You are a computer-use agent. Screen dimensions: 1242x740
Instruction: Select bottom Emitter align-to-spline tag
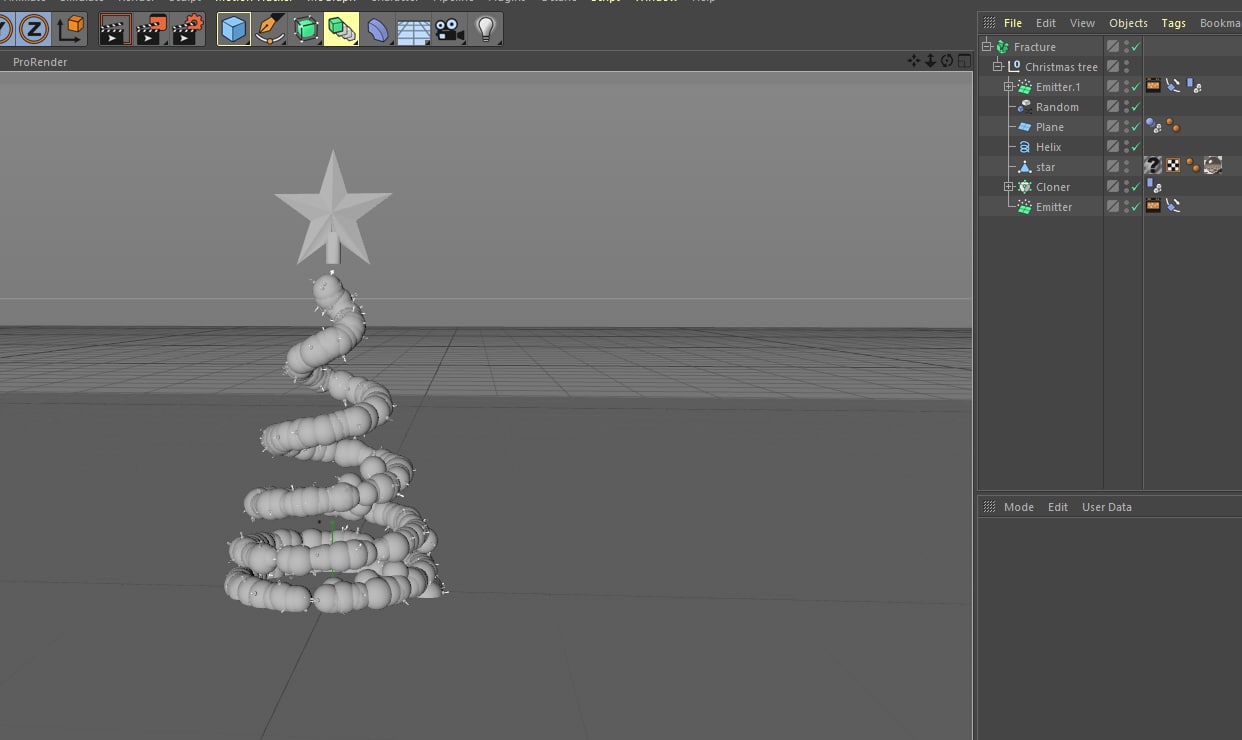[x=1173, y=206]
